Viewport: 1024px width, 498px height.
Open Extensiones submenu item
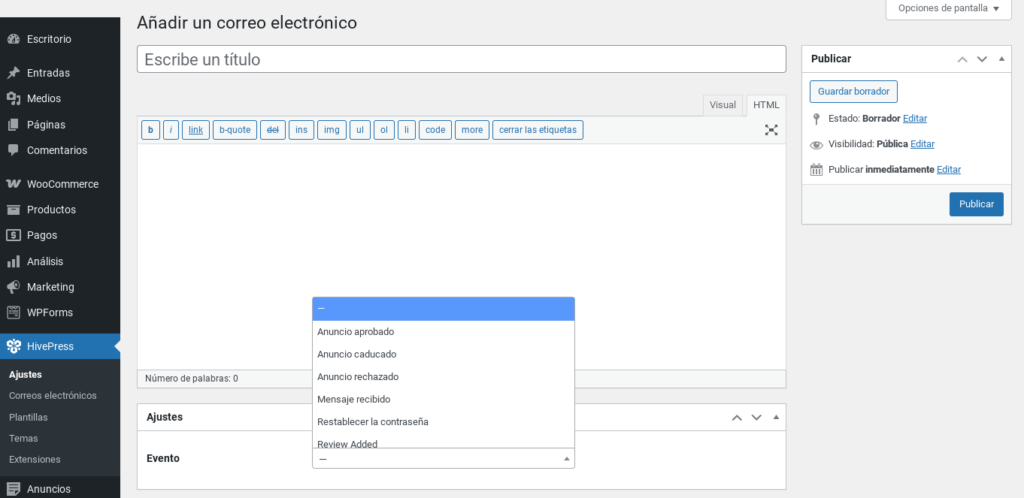point(35,459)
